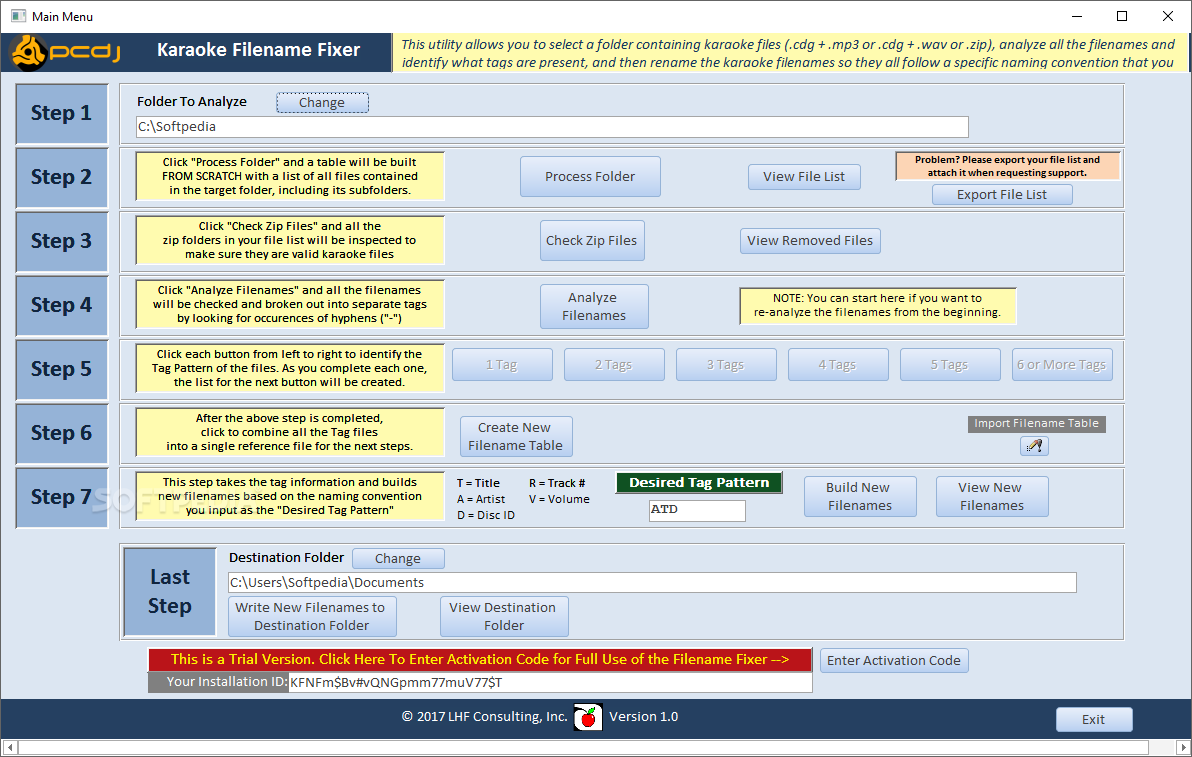
Task: Open View File List
Action: click(804, 176)
